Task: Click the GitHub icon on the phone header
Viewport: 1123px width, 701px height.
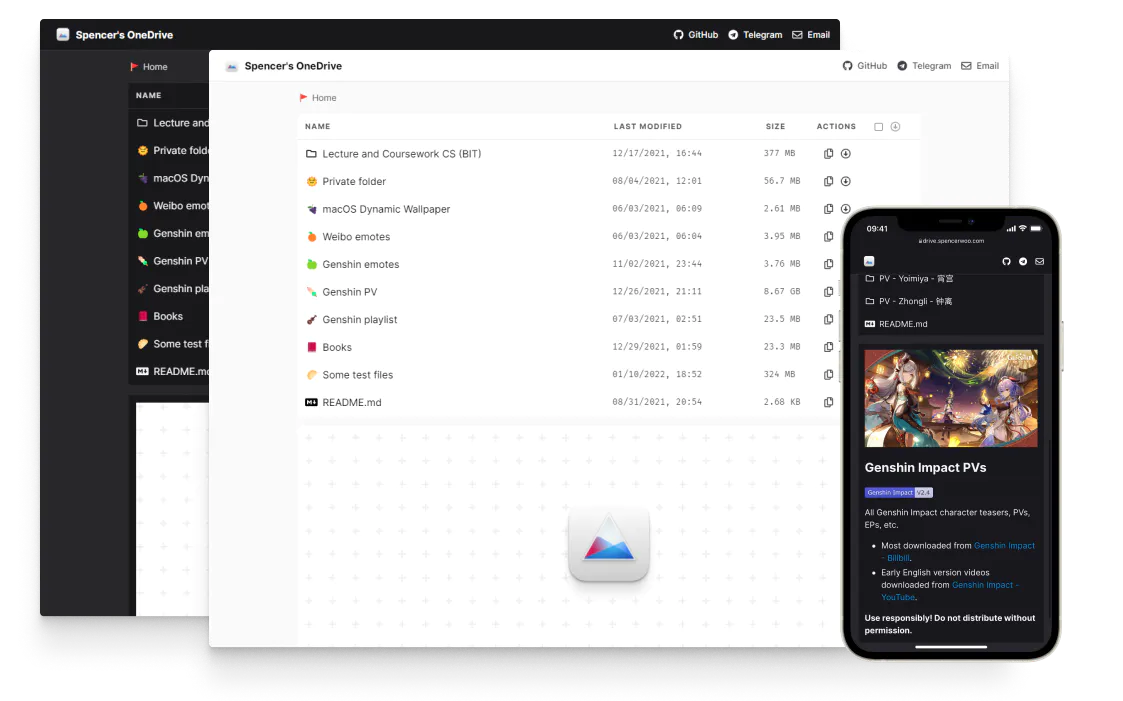Action: click(x=1007, y=261)
